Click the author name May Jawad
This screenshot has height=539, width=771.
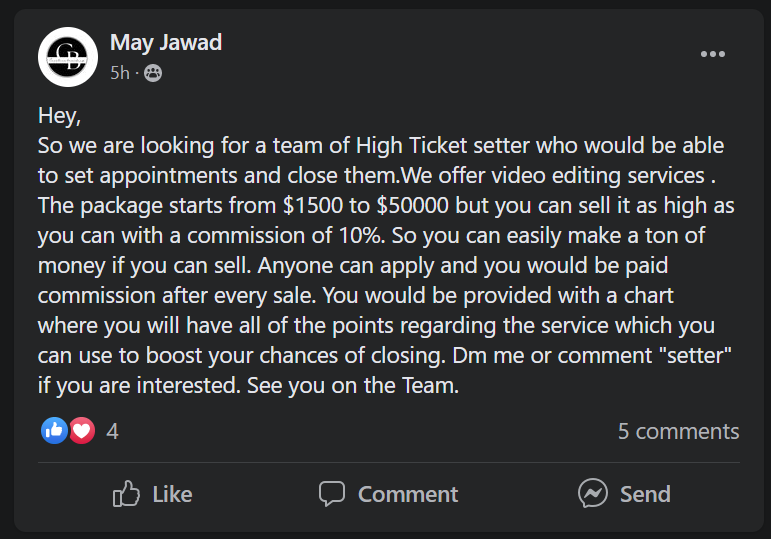166,42
